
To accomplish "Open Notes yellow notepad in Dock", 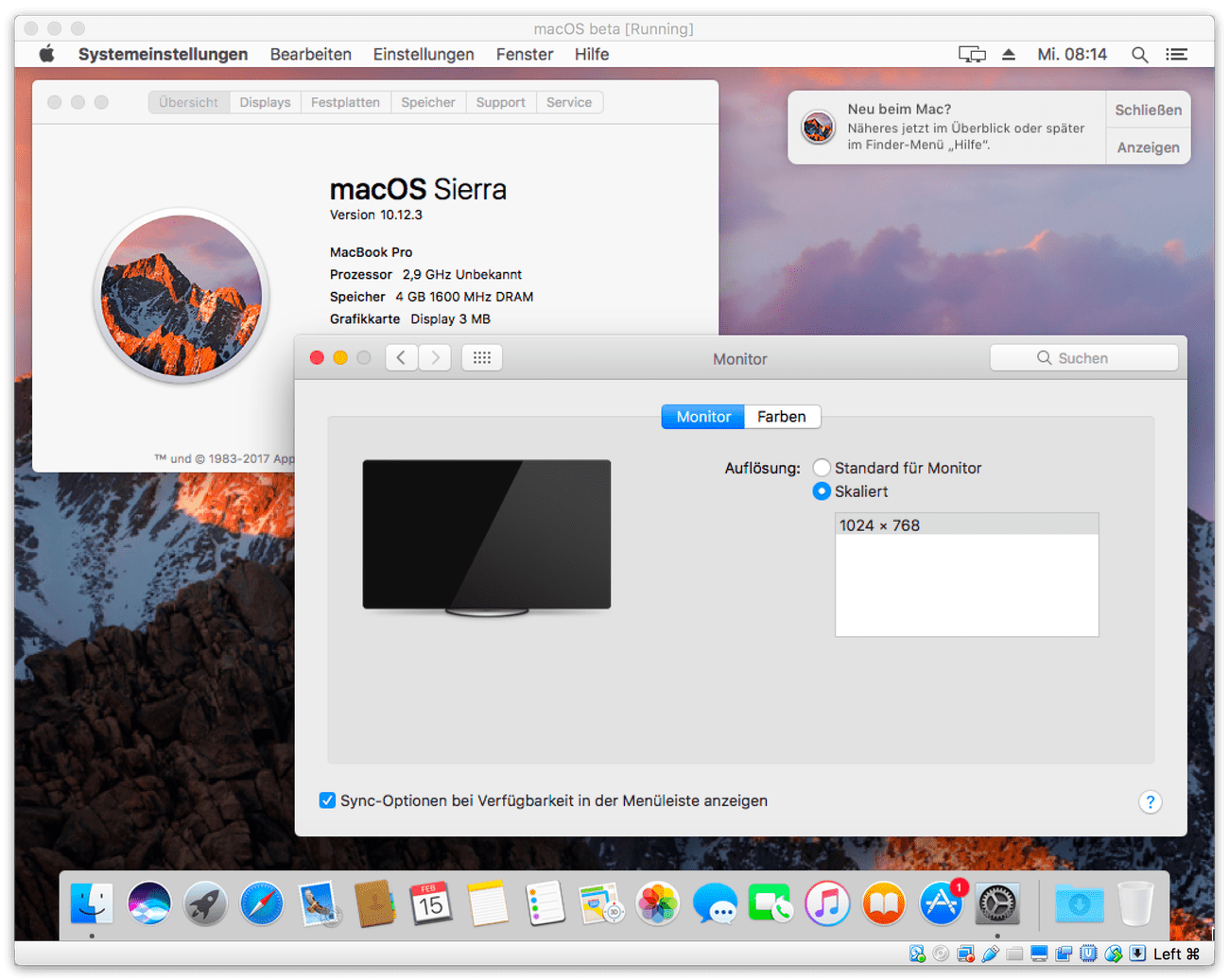I will click(x=488, y=903).
